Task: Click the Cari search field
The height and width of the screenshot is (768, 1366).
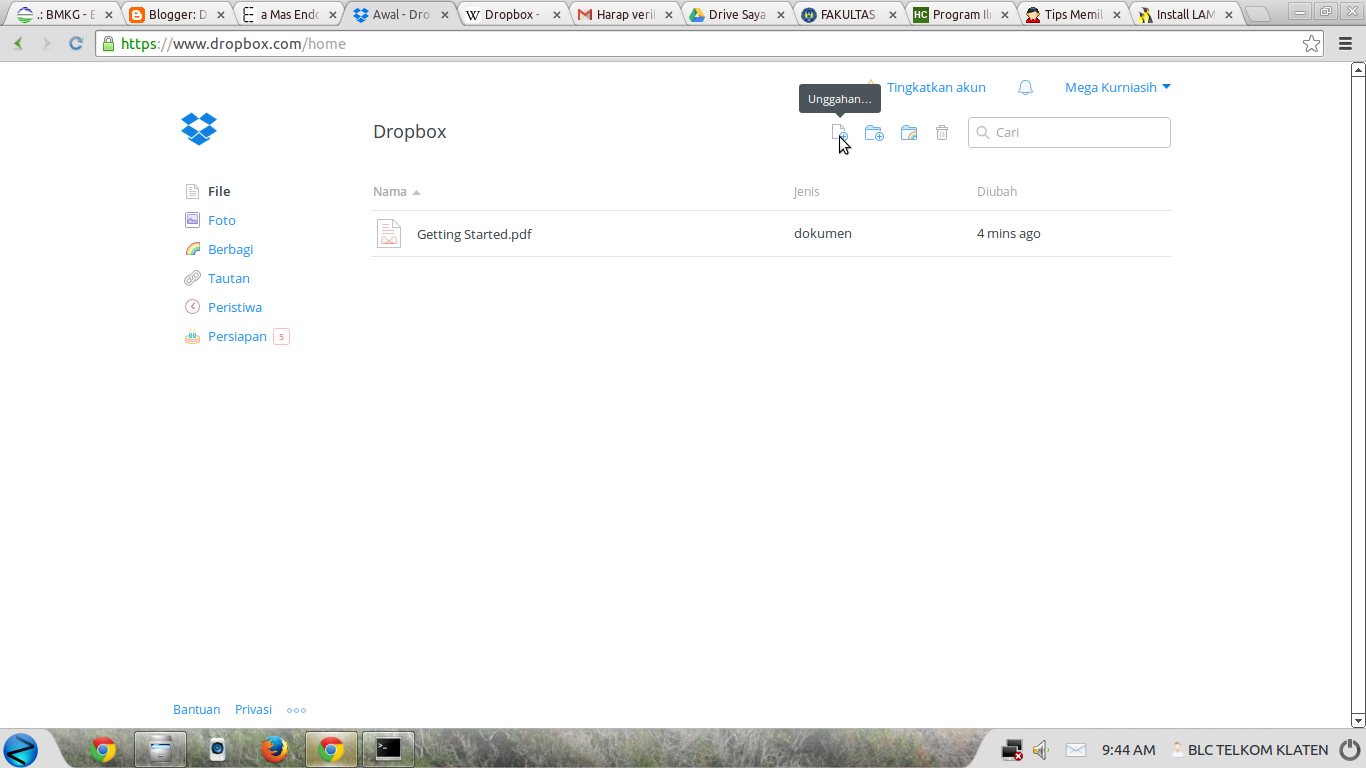Action: [x=1069, y=132]
